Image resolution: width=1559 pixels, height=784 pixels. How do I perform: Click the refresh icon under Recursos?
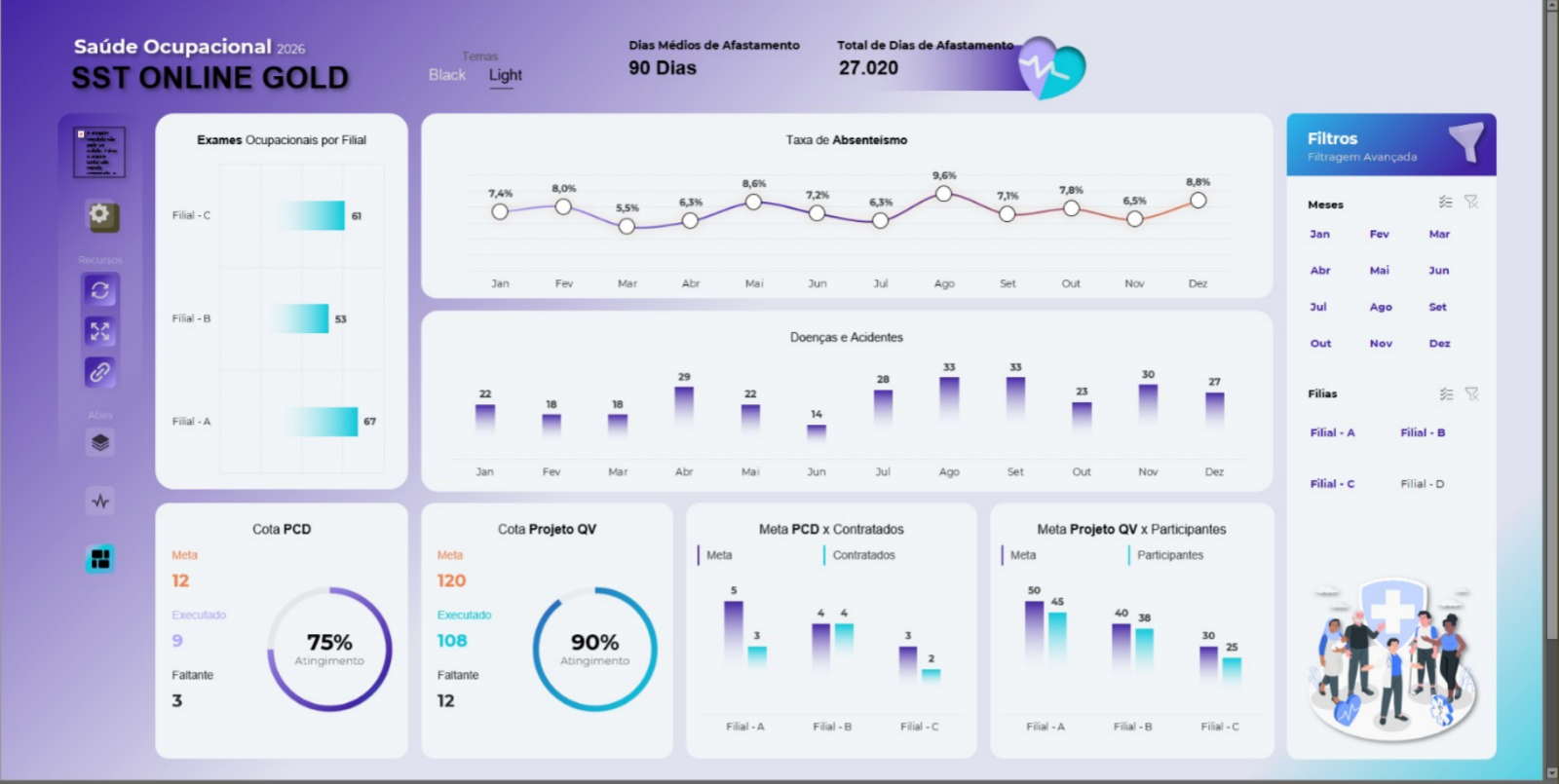[x=99, y=290]
